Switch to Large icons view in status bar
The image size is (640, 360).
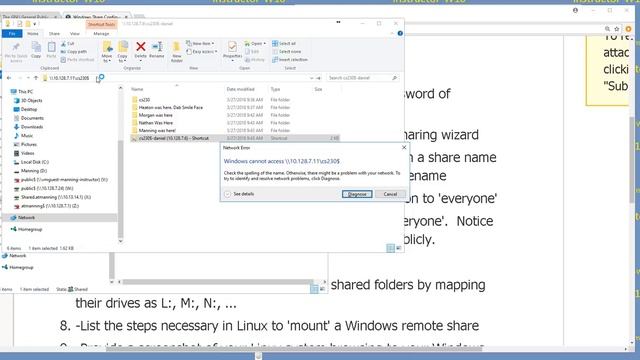(398, 248)
